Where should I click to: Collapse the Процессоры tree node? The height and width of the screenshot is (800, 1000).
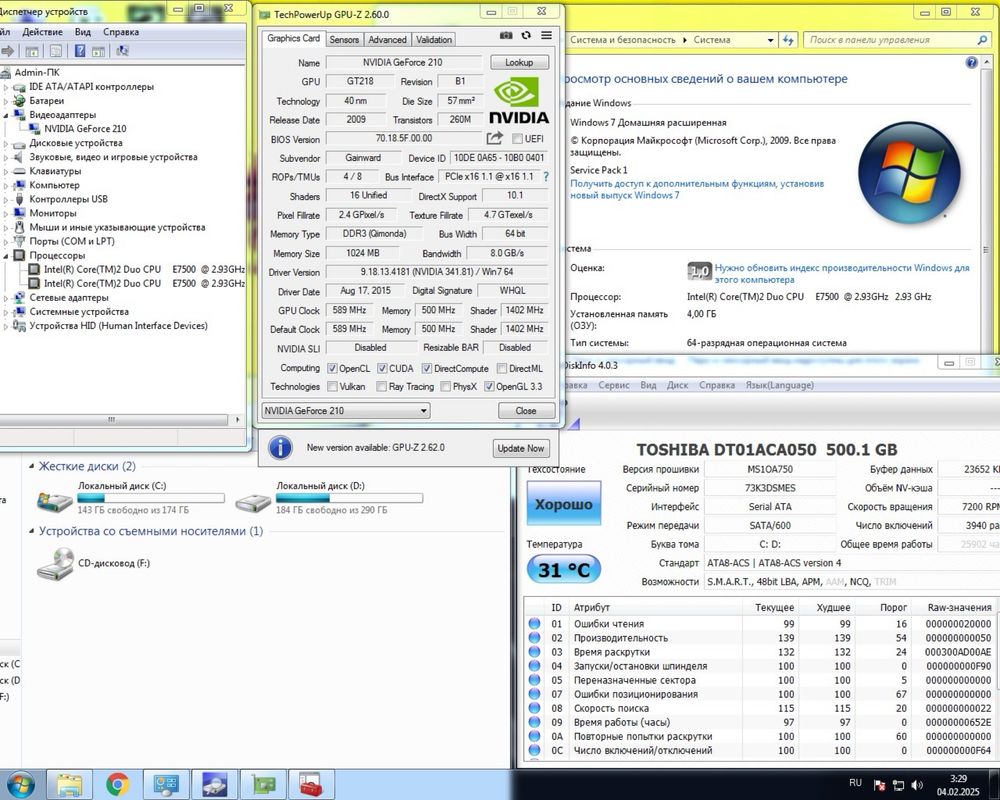6,255
